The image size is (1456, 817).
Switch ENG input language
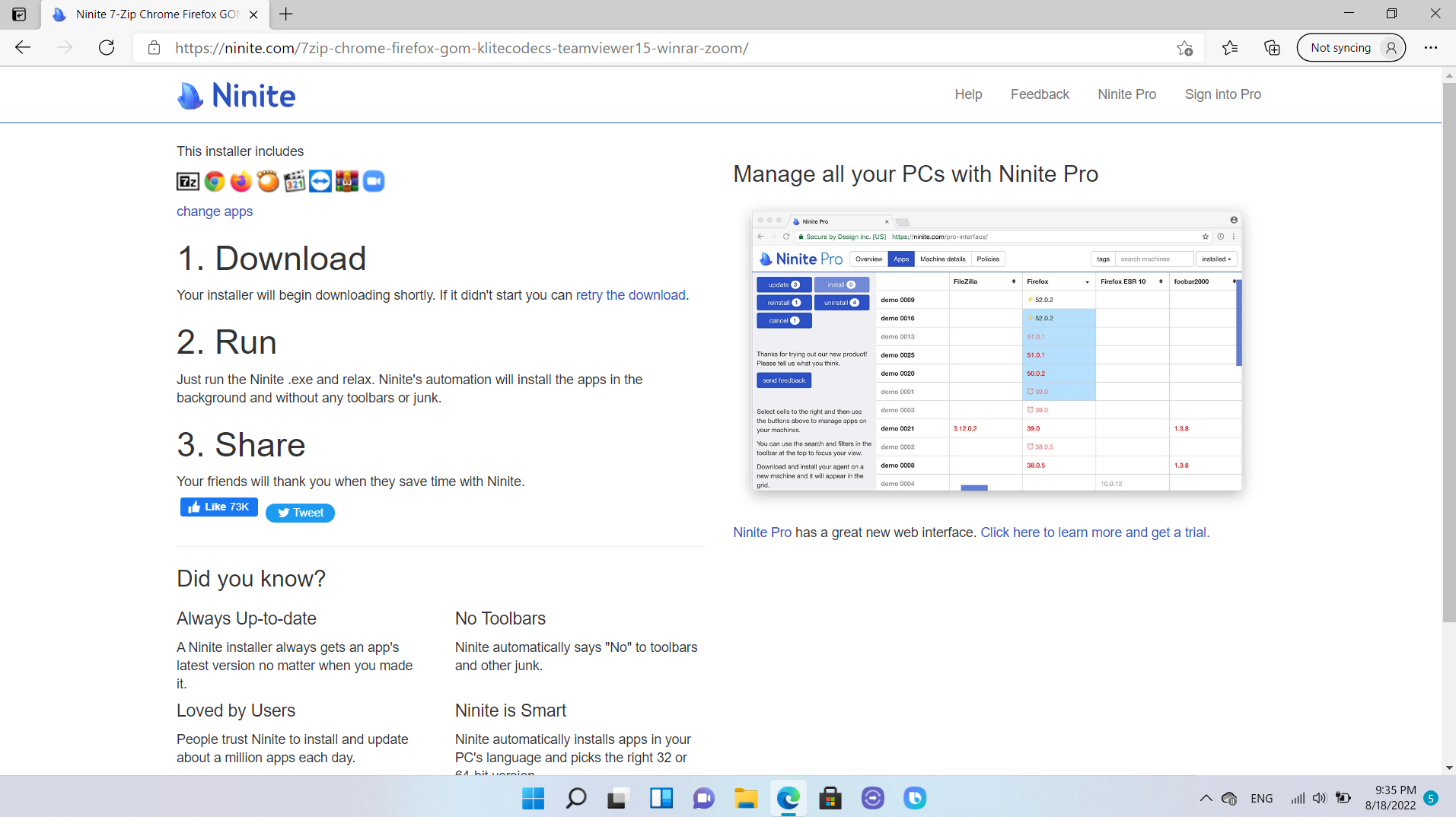point(1261,798)
